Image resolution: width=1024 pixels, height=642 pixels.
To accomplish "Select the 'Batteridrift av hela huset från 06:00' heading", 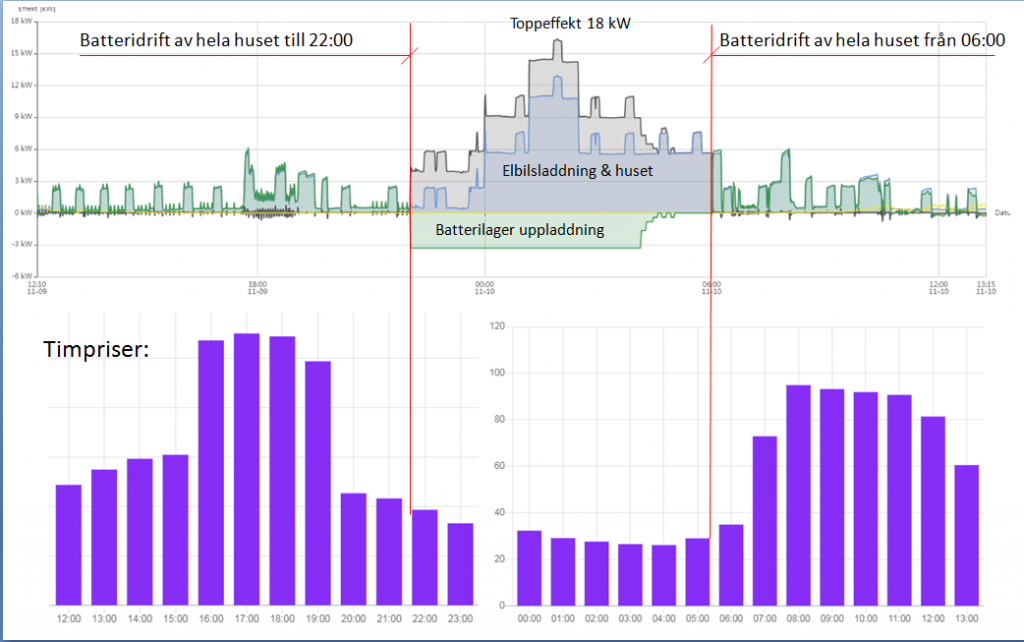I will (x=862, y=40).
